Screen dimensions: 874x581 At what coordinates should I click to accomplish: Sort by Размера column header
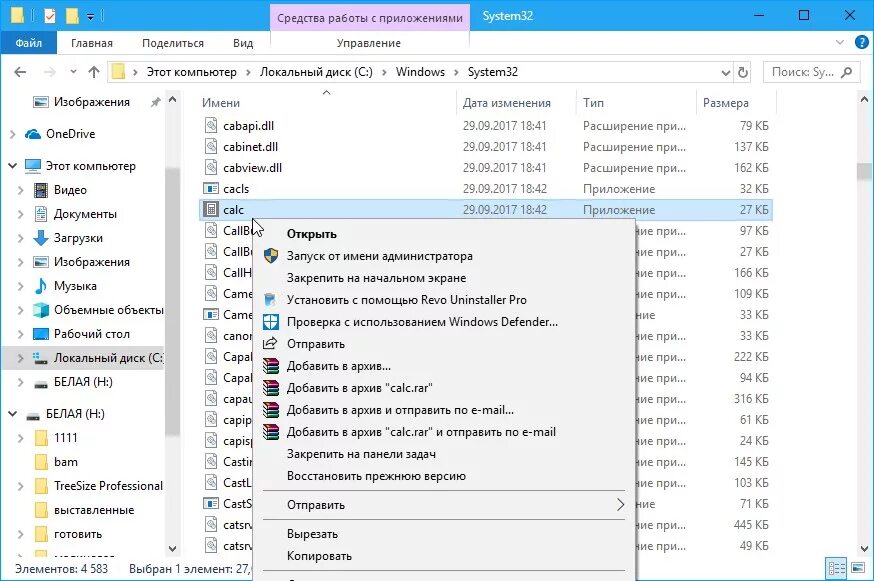tap(725, 103)
